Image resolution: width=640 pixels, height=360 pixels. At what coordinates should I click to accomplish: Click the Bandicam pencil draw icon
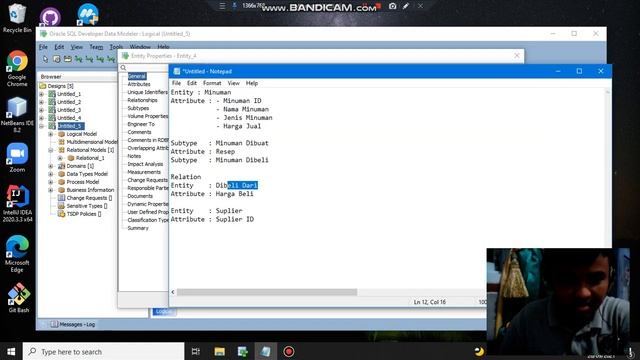406,6
